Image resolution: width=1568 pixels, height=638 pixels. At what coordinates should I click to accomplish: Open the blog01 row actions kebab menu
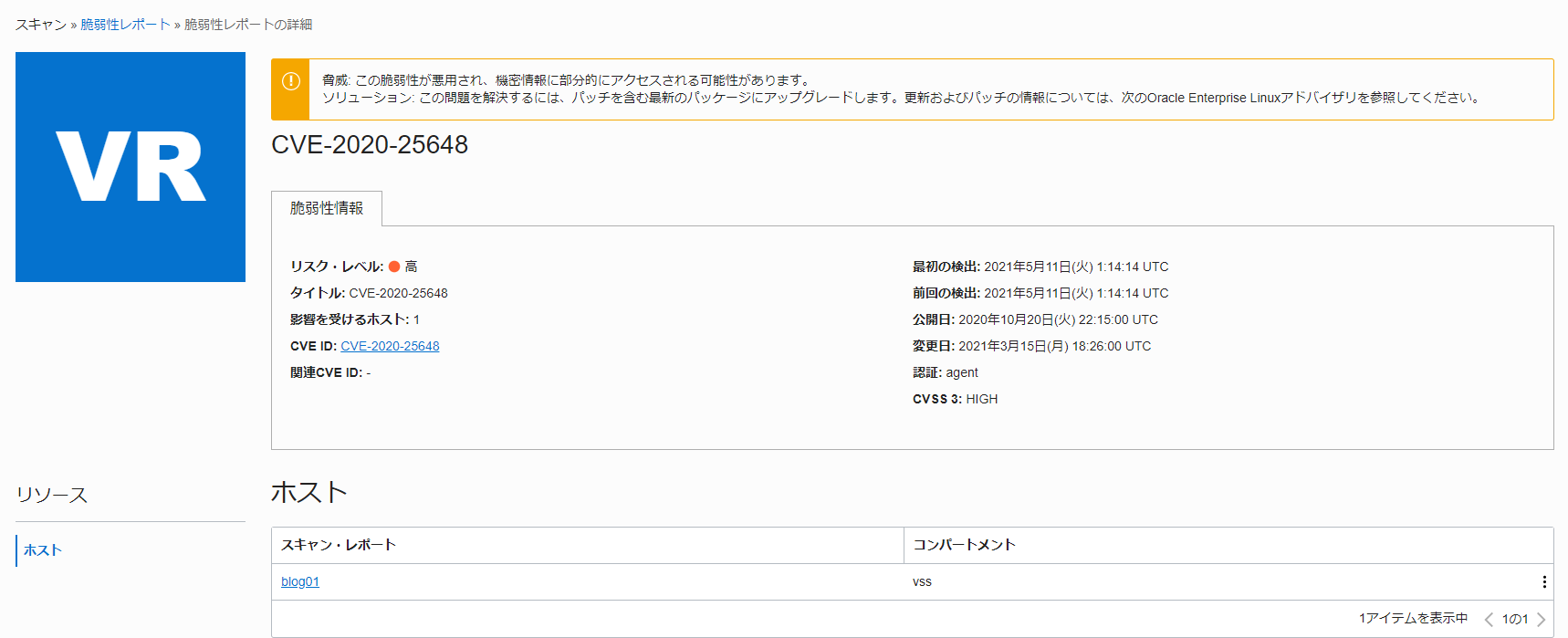point(1543,582)
